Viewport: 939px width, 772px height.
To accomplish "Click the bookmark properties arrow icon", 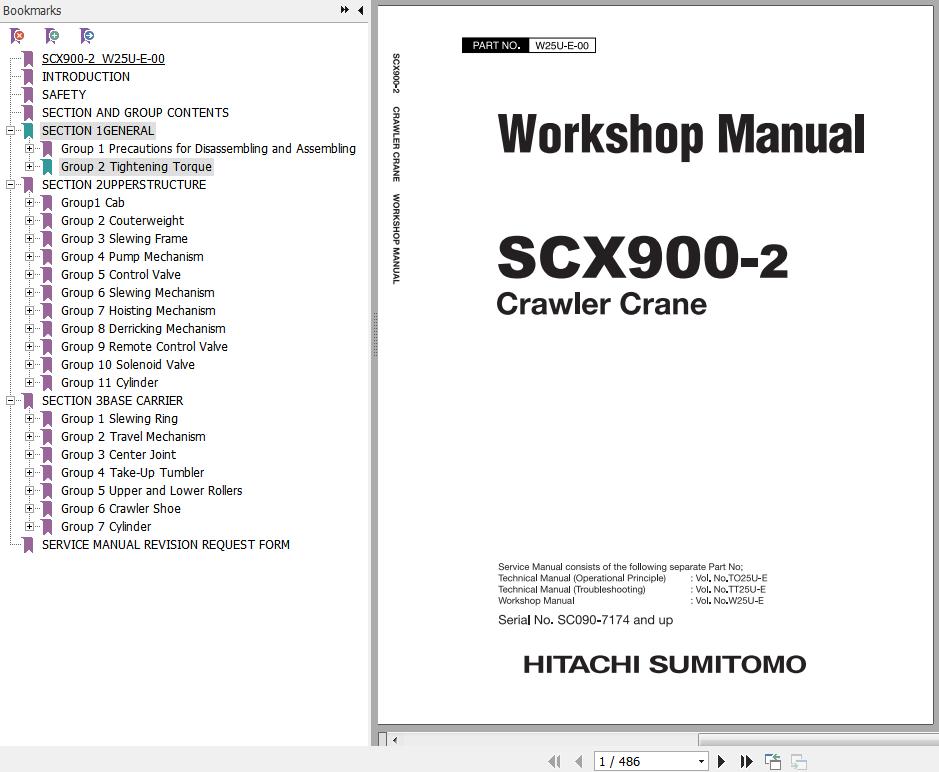I will click(x=87, y=36).
